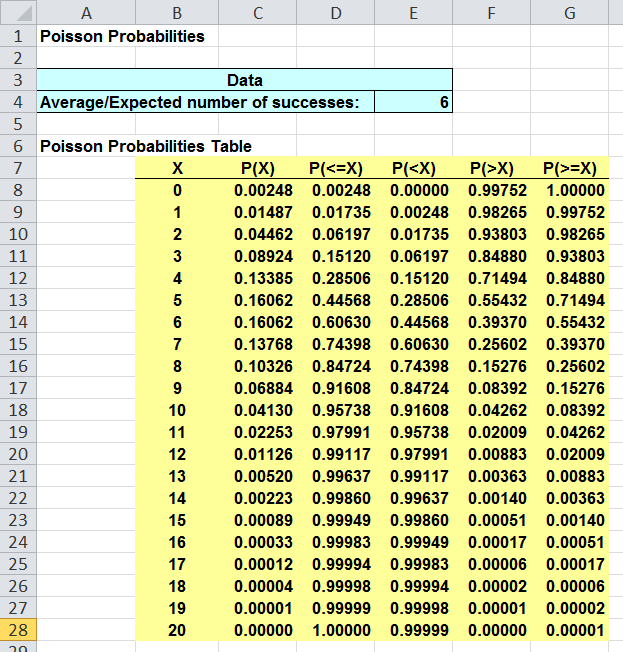The height and width of the screenshot is (652, 623).
Task: Click P(<=X) value in X=4 row
Action: [336, 278]
